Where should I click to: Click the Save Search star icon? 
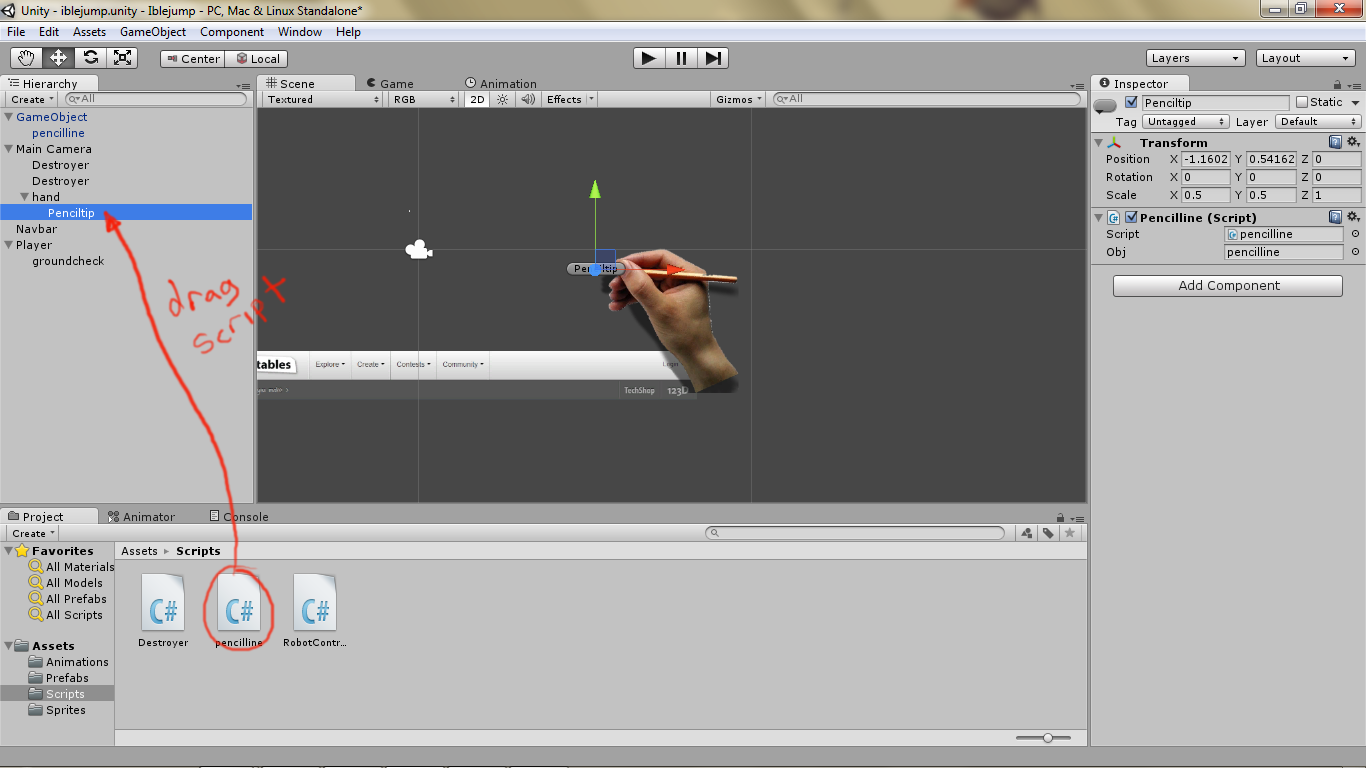click(1069, 533)
